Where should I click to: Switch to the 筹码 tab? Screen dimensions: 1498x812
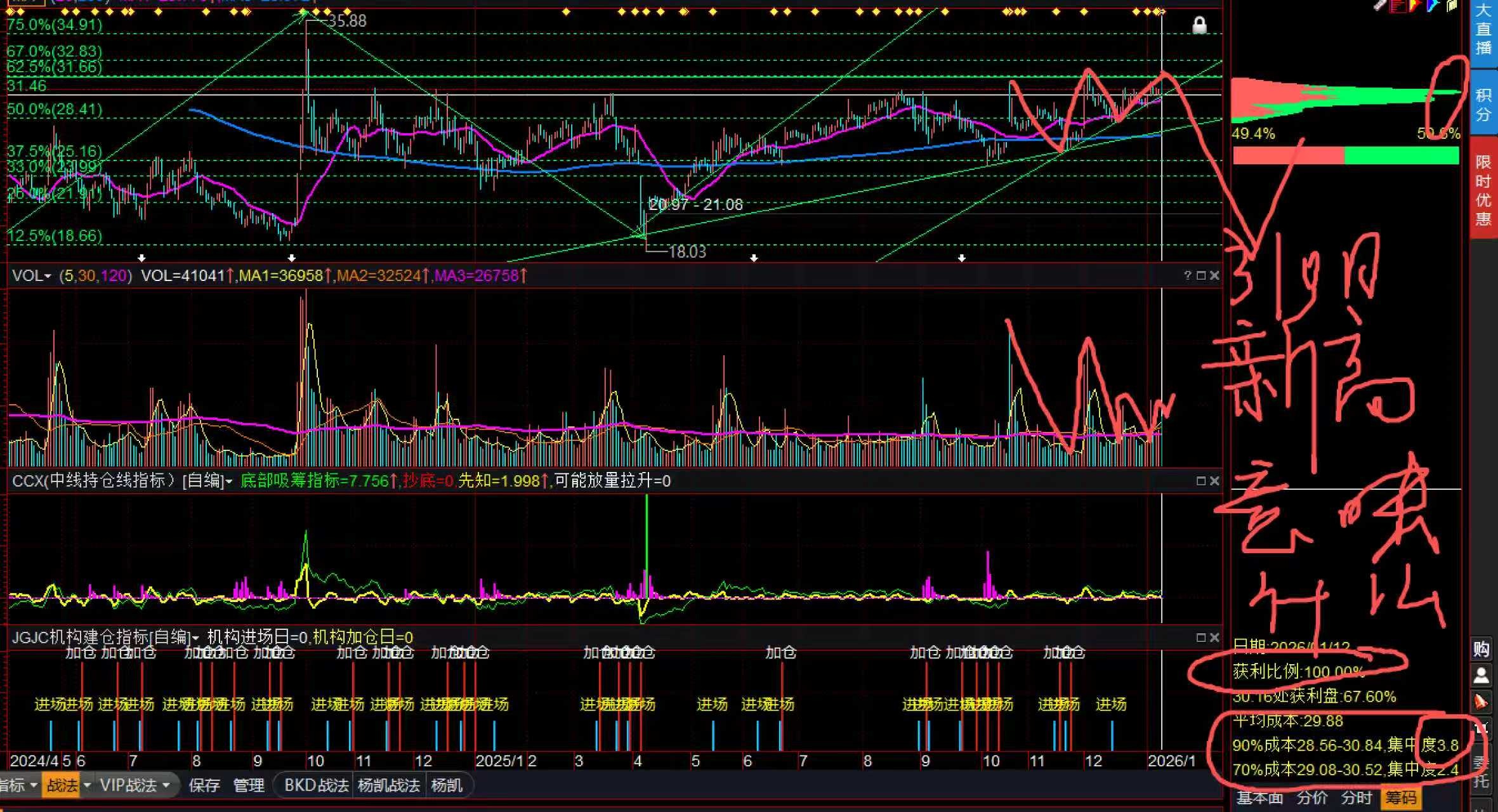point(1401,798)
